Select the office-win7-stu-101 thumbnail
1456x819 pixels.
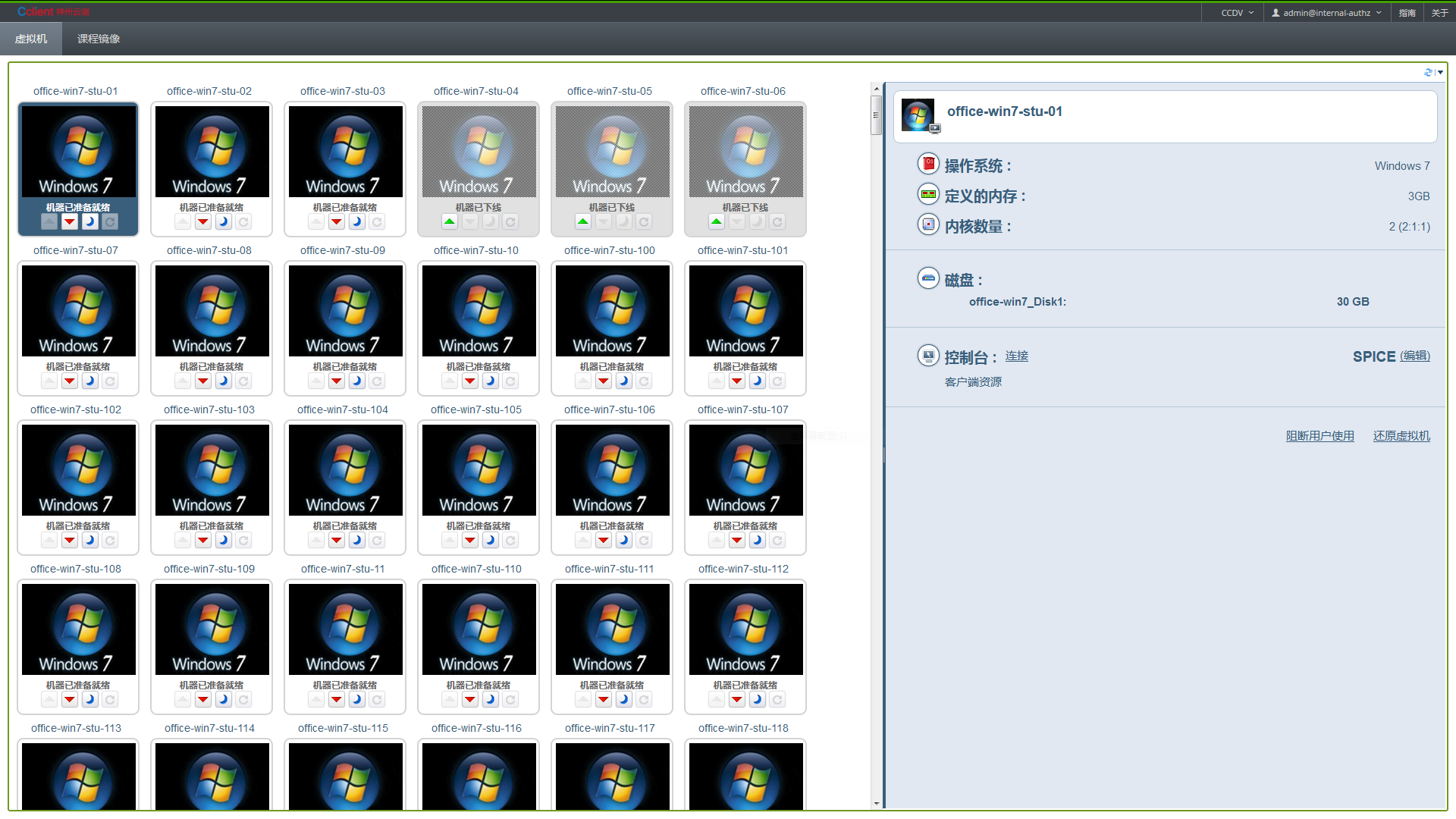point(745,311)
